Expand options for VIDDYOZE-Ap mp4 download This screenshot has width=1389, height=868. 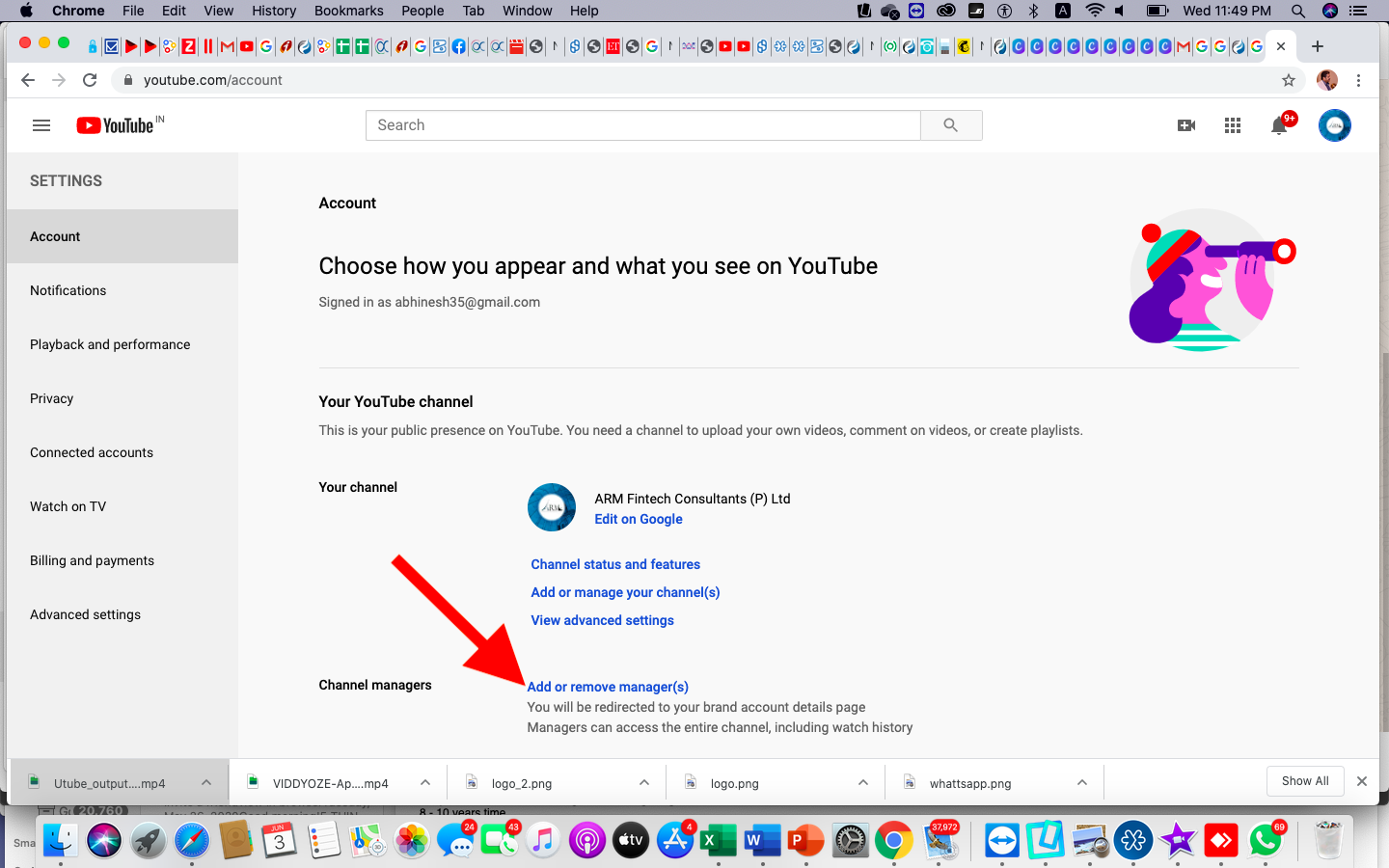click(x=425, y=782)
